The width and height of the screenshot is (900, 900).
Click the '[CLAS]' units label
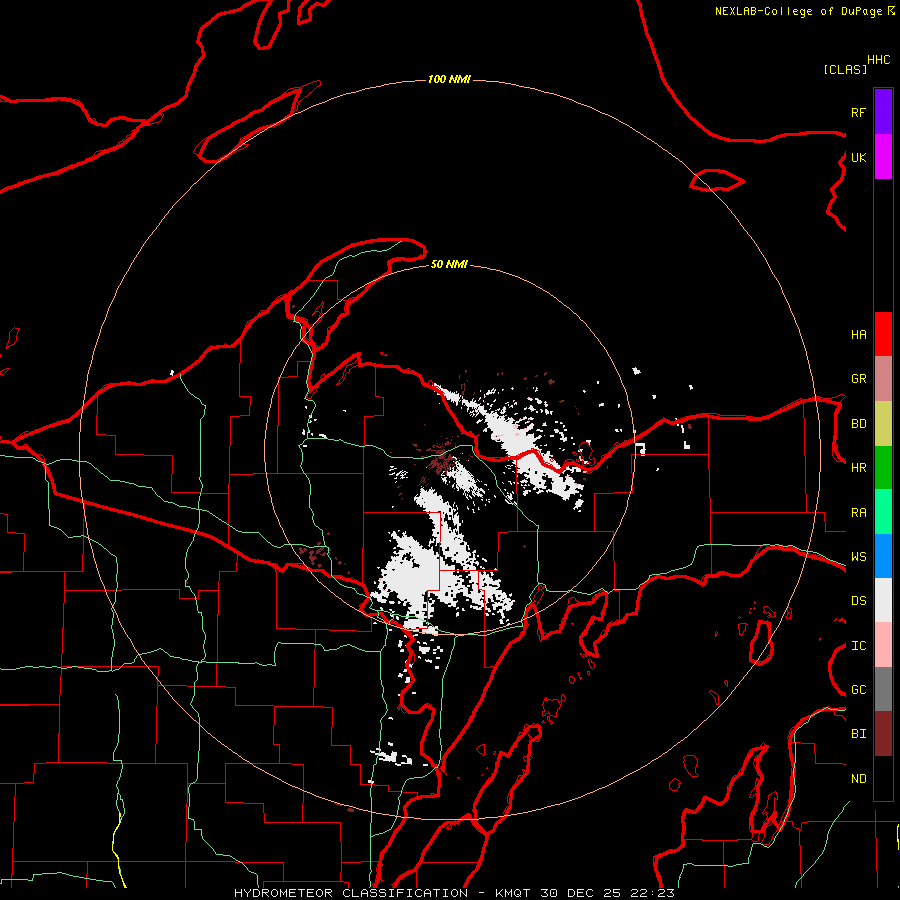click(845, 69)
